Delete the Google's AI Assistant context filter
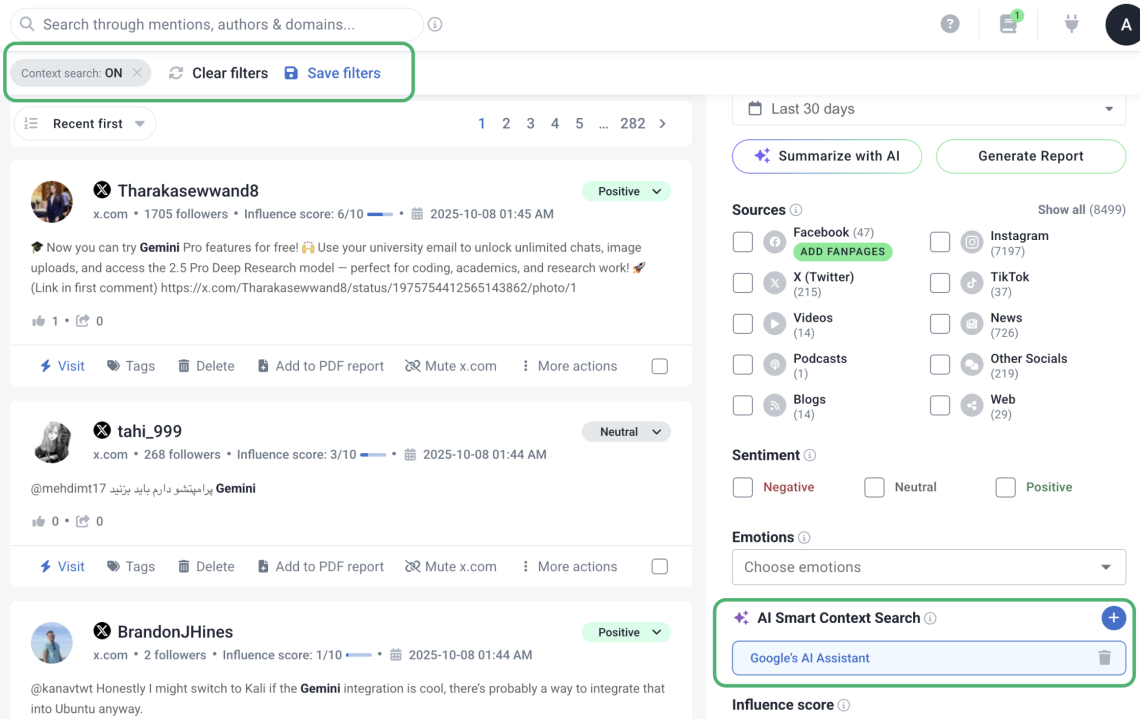The height and width of the screenshot is (719, 1140). (1104, 658)
